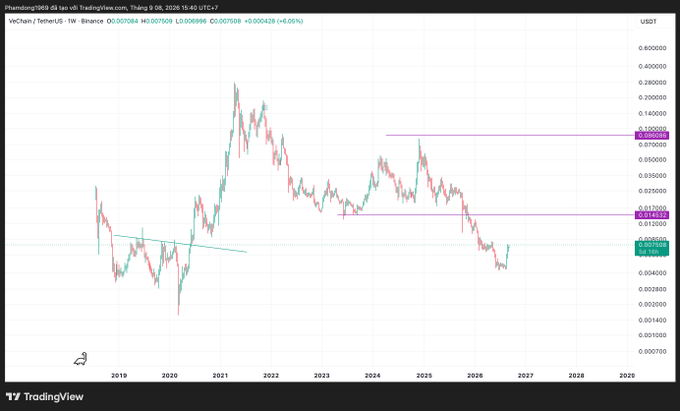Click the open value O0.007084
The width and height of the screenshot is (680, 411).
123,21
